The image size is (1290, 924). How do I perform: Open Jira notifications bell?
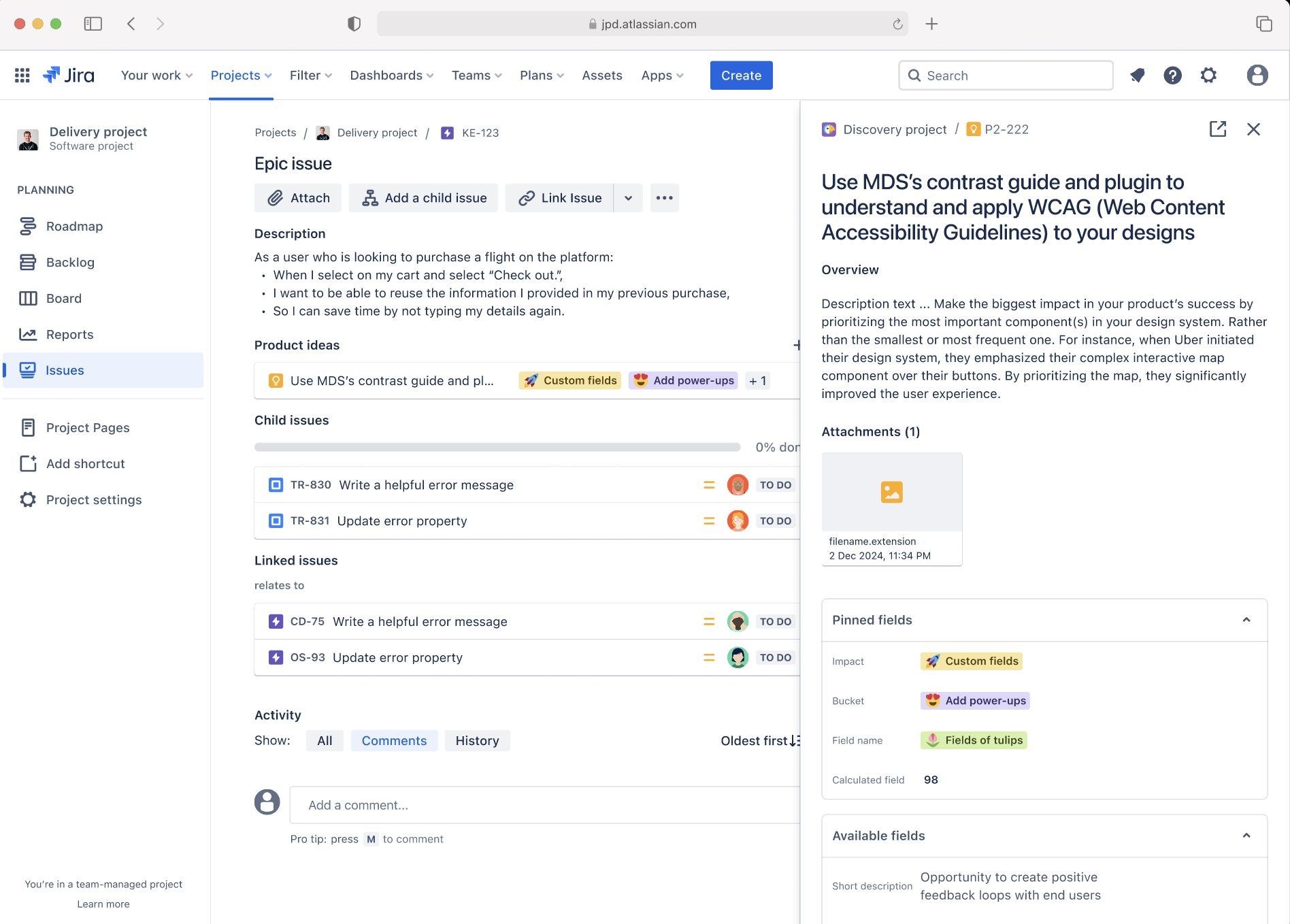click(1137, 75)
